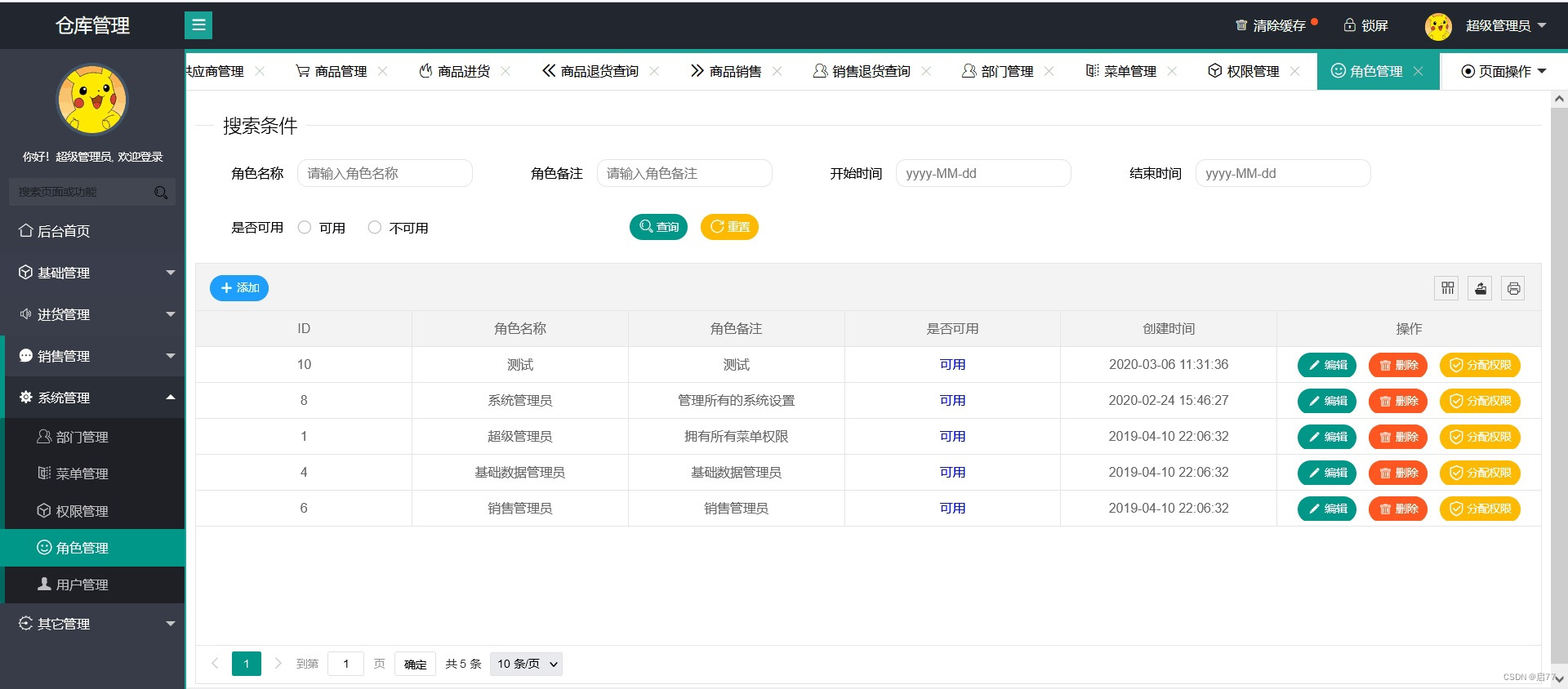
Task: Close the 销售退货查询 tab
Action: click(x=926, y=71)
